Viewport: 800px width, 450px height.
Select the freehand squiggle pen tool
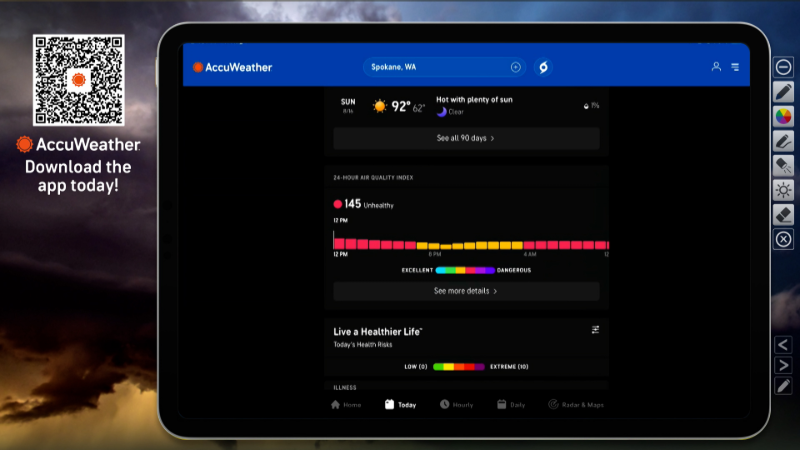coord(783,141)
